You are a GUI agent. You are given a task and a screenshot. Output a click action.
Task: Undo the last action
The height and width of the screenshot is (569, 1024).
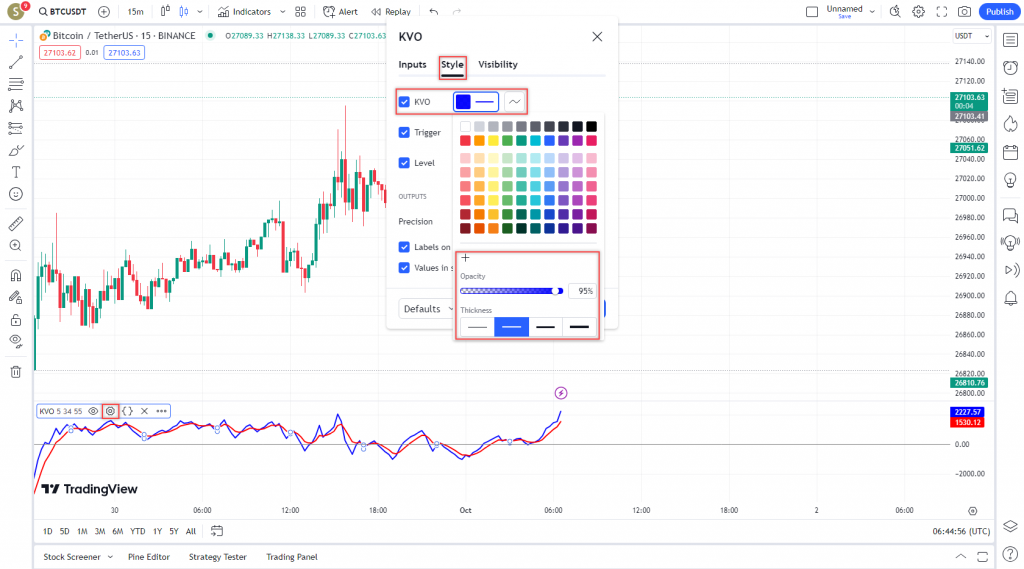coord(434,12)
